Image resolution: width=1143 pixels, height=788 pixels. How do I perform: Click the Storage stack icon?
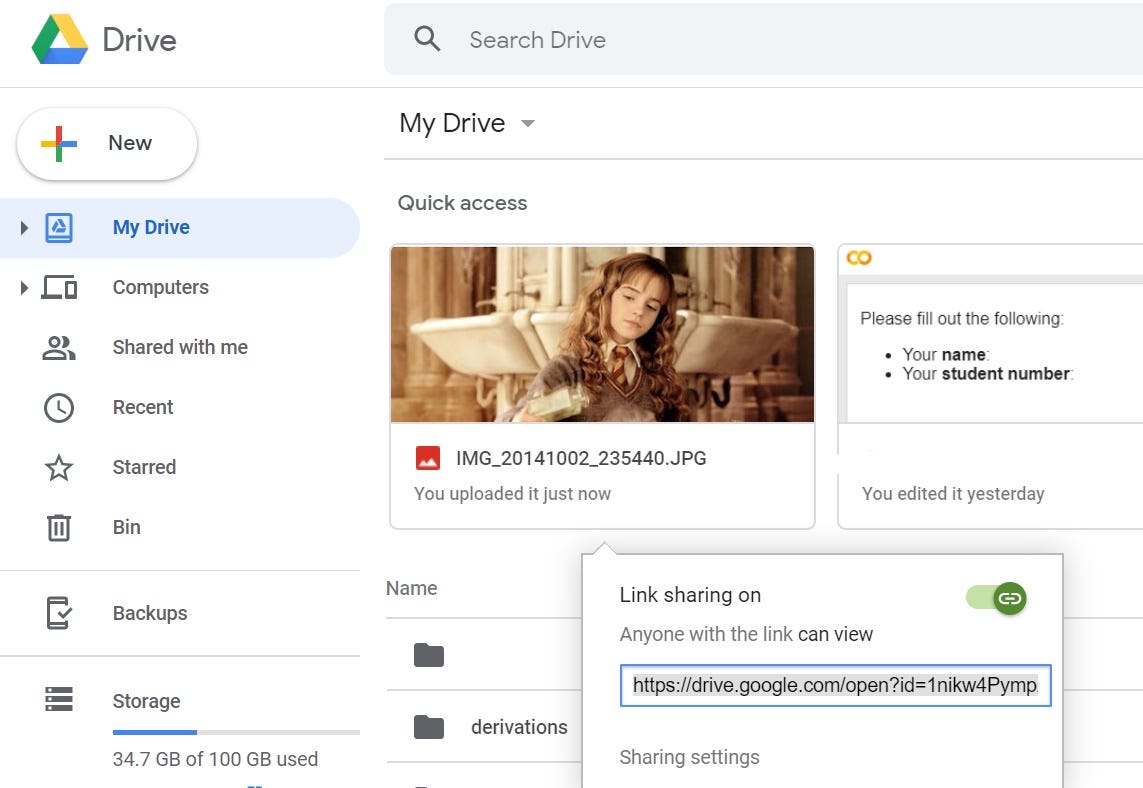click(x=59, y=699)
